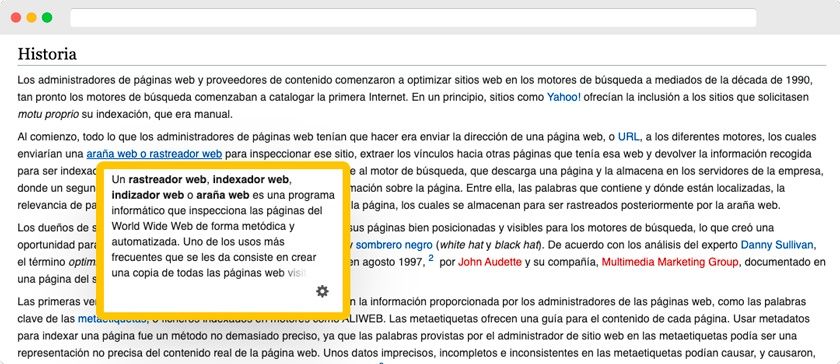Open the popup settings gear icon
The width and height of the screenshot is (840, 364).
[x=322, y=292]
